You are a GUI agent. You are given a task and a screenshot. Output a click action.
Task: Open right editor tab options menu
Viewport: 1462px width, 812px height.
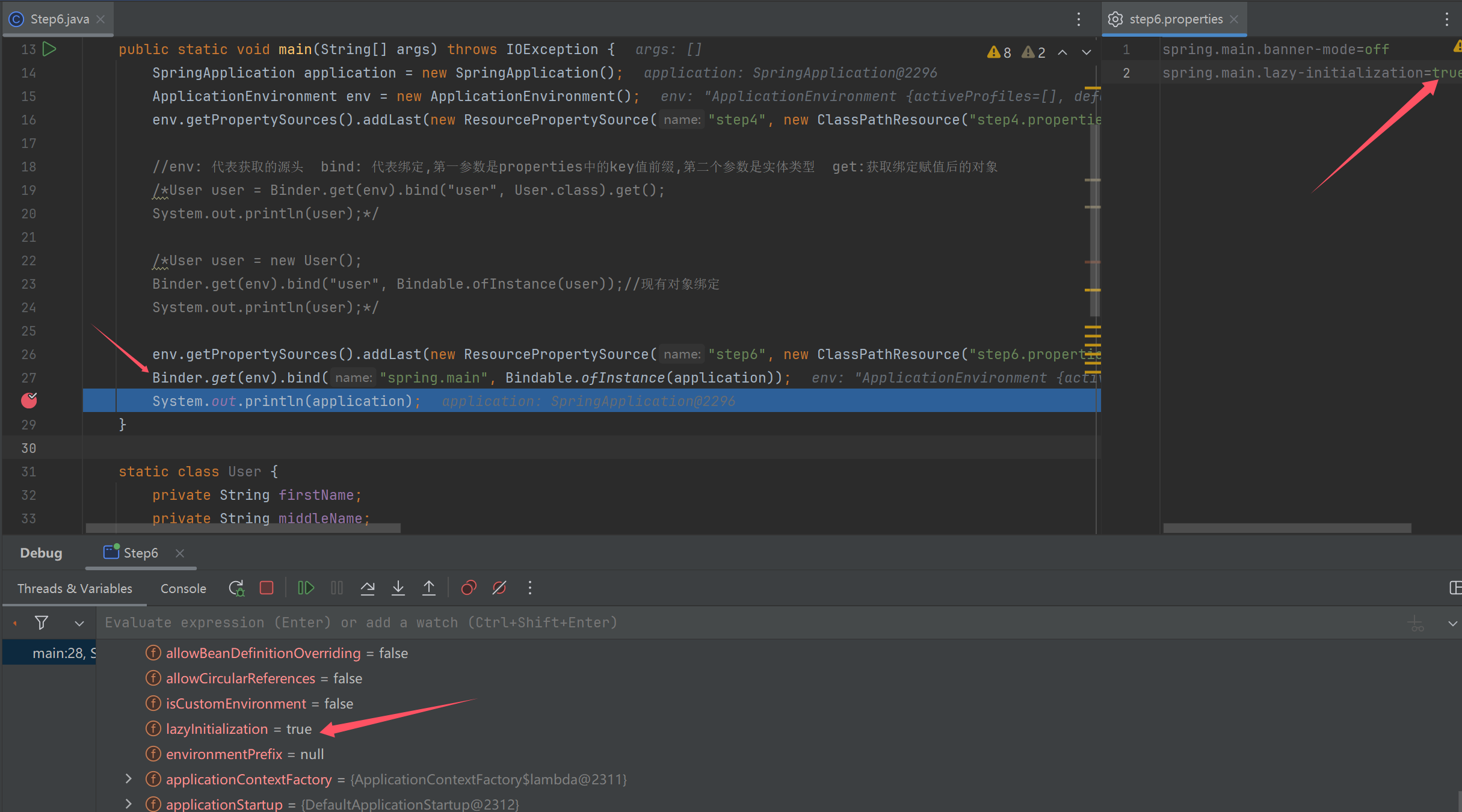pos(1447,19)
